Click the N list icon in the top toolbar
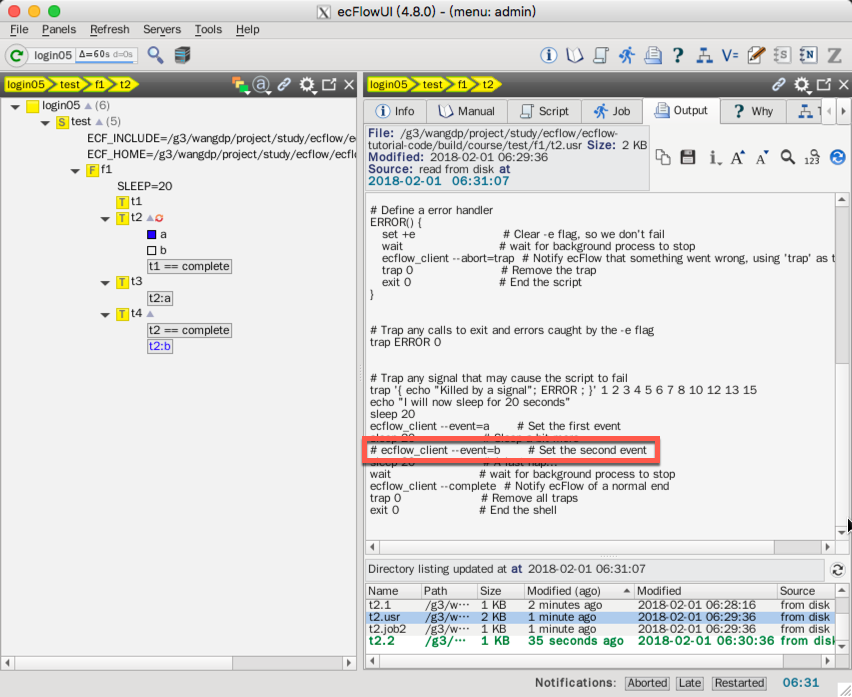This screenshot has height=697, width=852. (808, 55)
